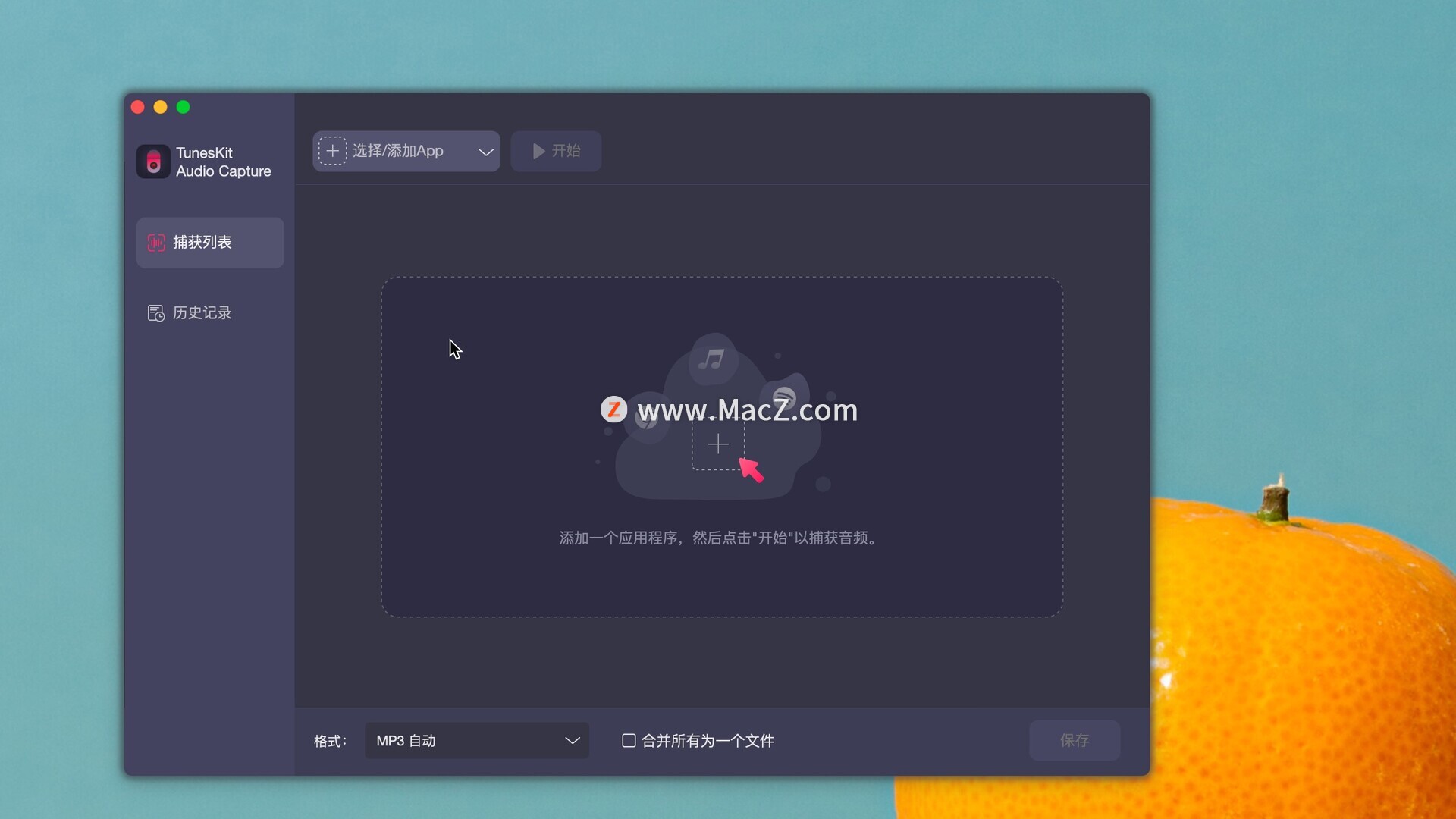Image resolution: width=1456 pixels, height=819 pixels.
Task: Minimize the window with the yellow button
Action: click(161, 107)
